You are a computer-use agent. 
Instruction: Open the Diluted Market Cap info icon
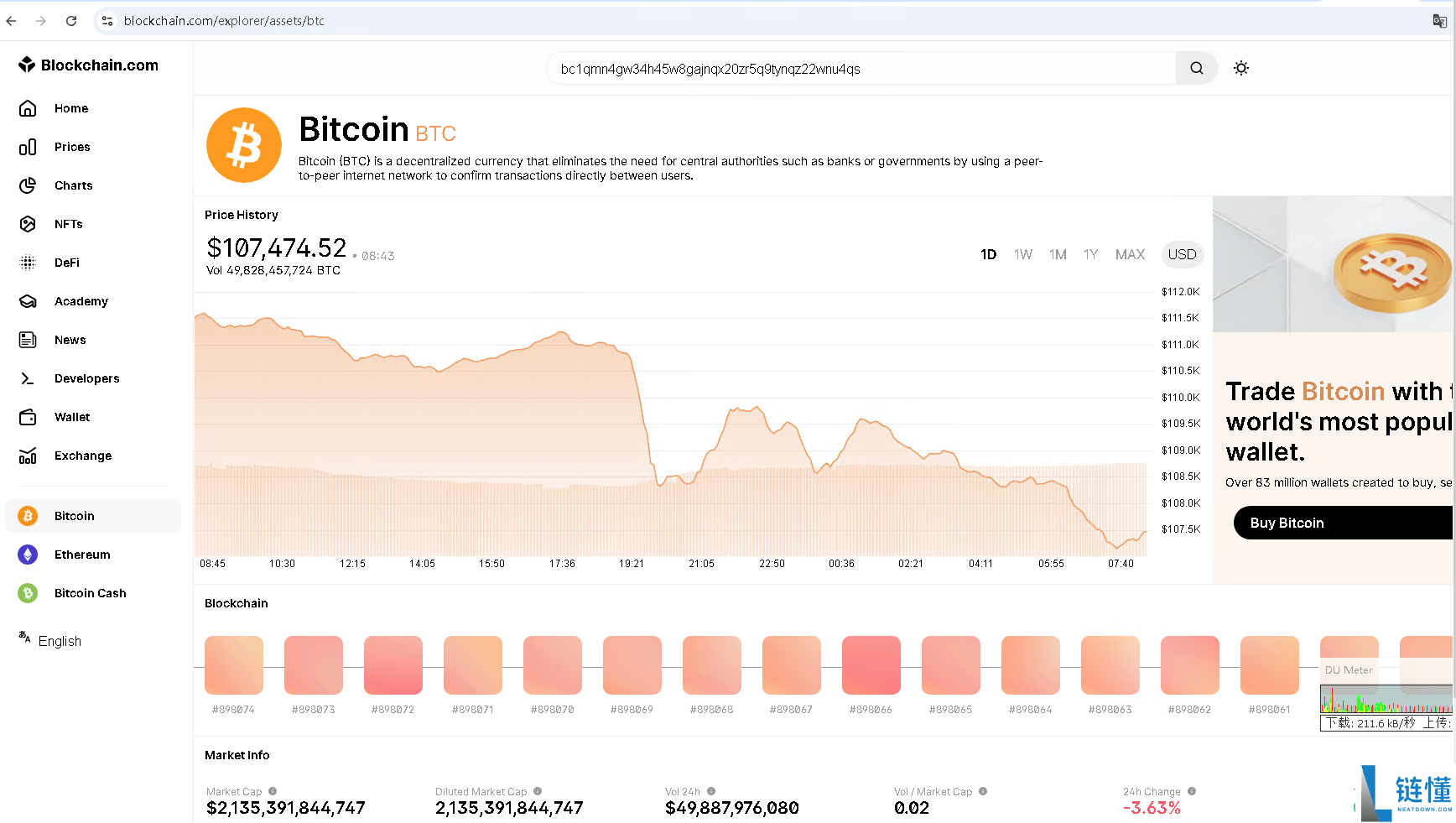coord(538,791)
